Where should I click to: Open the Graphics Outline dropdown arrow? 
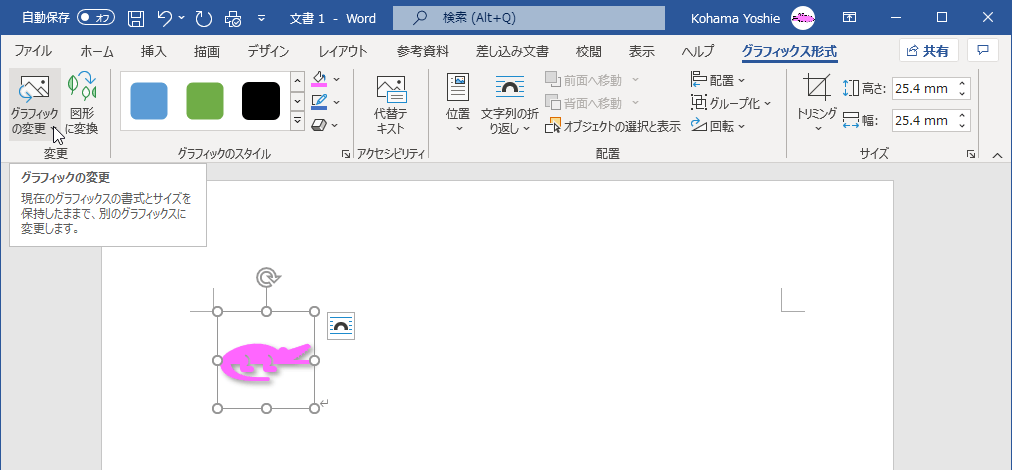click(336, 101)
